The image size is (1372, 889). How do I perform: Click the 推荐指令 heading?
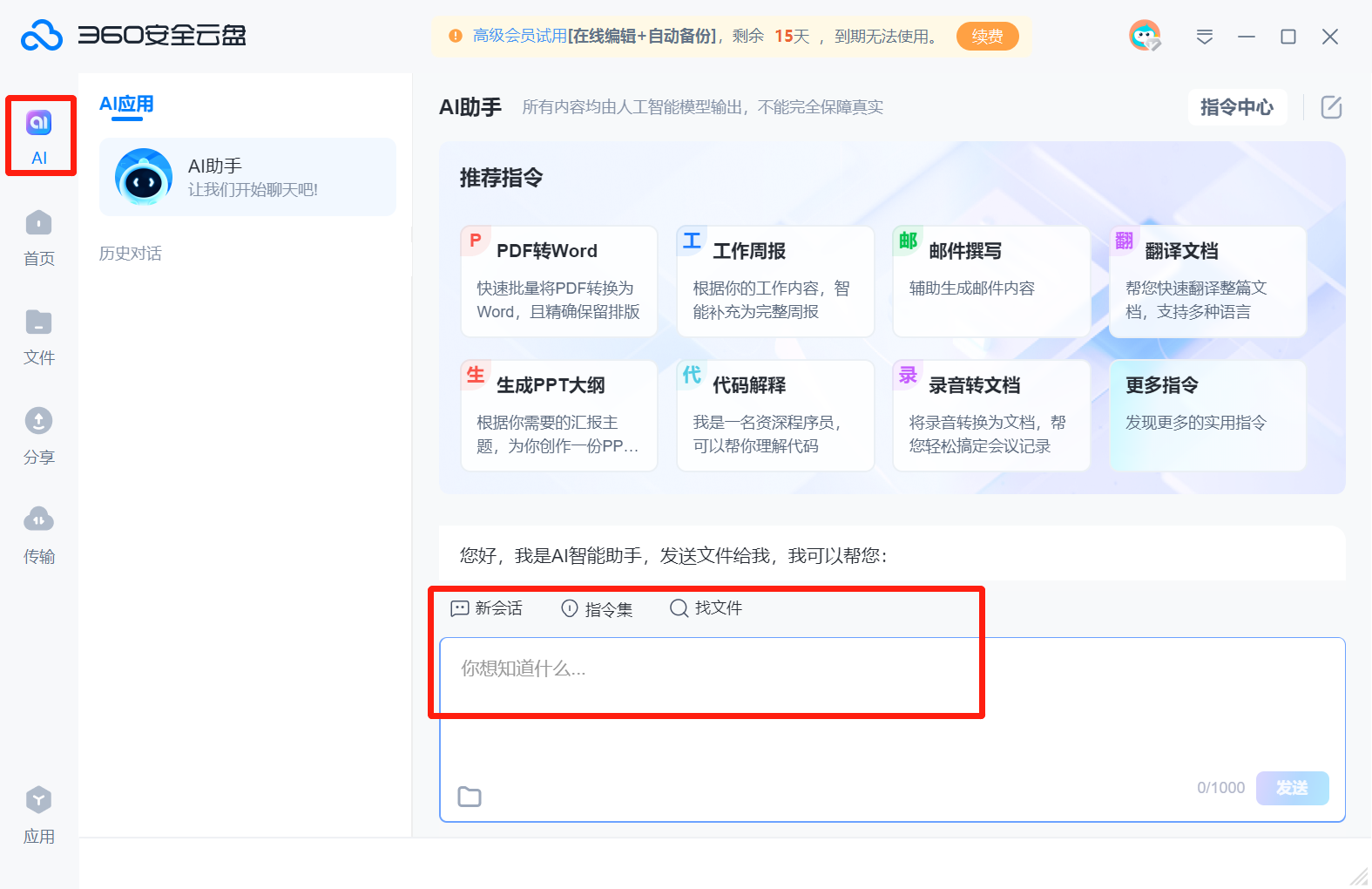[x=502, y=178]
